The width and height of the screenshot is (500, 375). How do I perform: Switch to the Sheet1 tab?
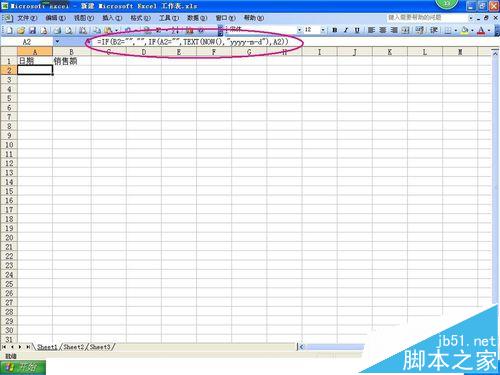coord(47,347)
